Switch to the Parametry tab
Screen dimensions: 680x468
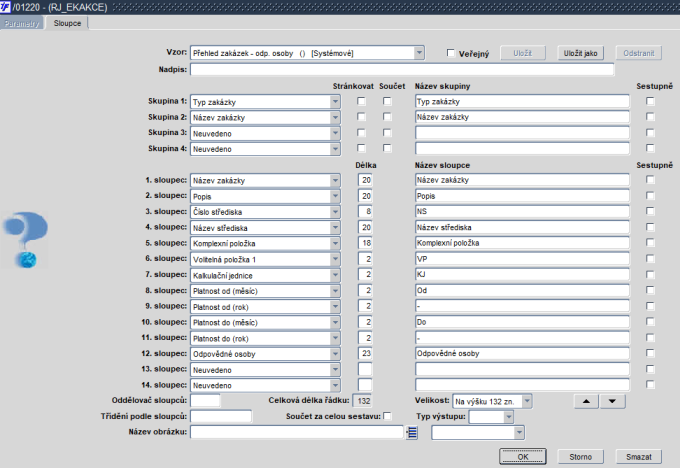click(x=22, y=23)
